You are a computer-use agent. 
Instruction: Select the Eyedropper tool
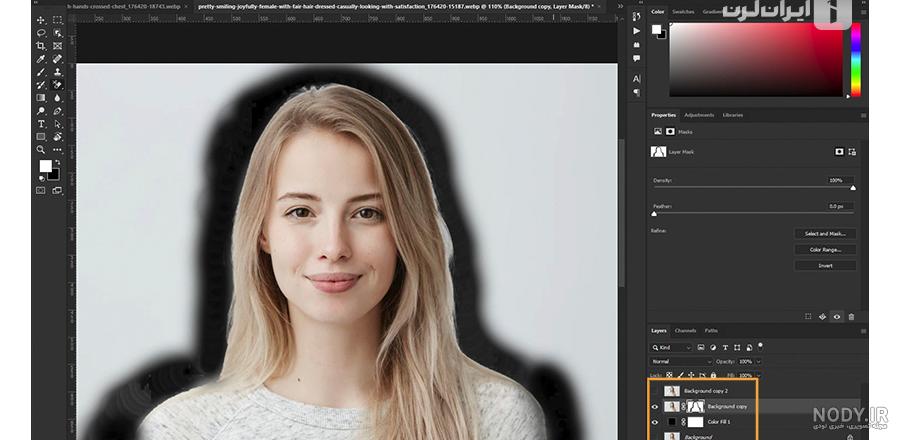tap(41, 59)
